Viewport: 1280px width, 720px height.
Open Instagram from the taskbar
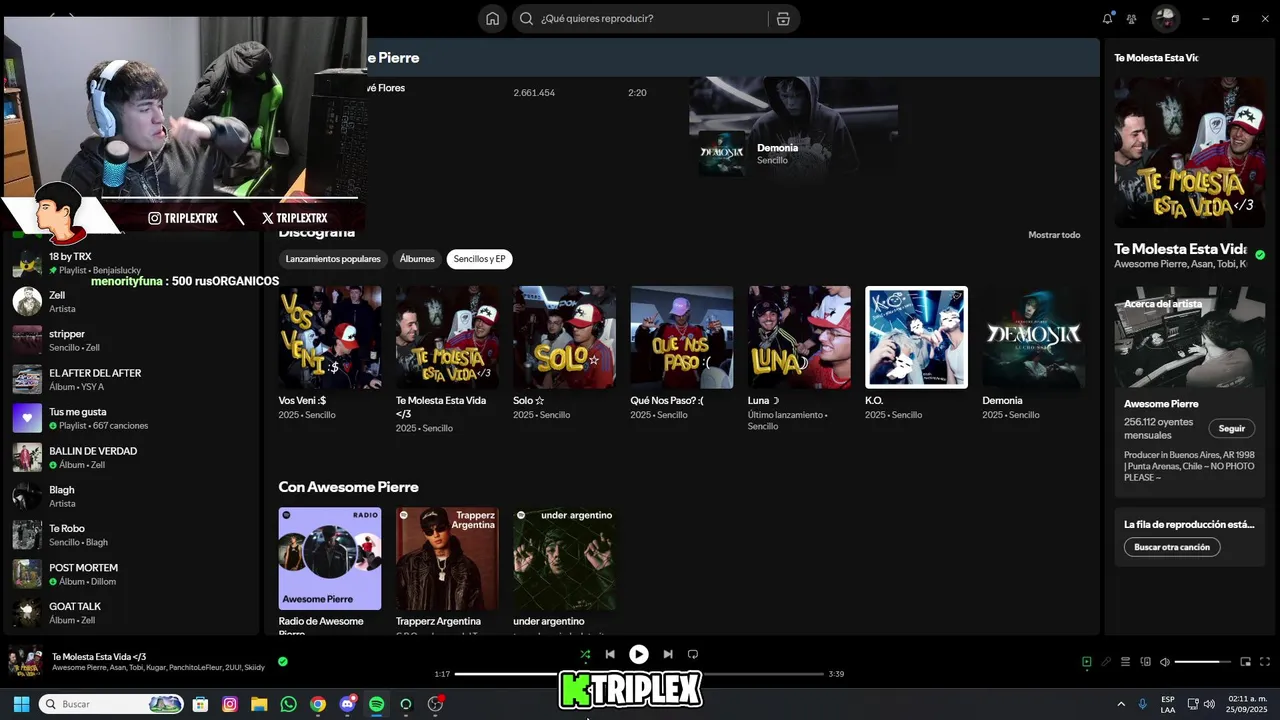tap(230, 704)
